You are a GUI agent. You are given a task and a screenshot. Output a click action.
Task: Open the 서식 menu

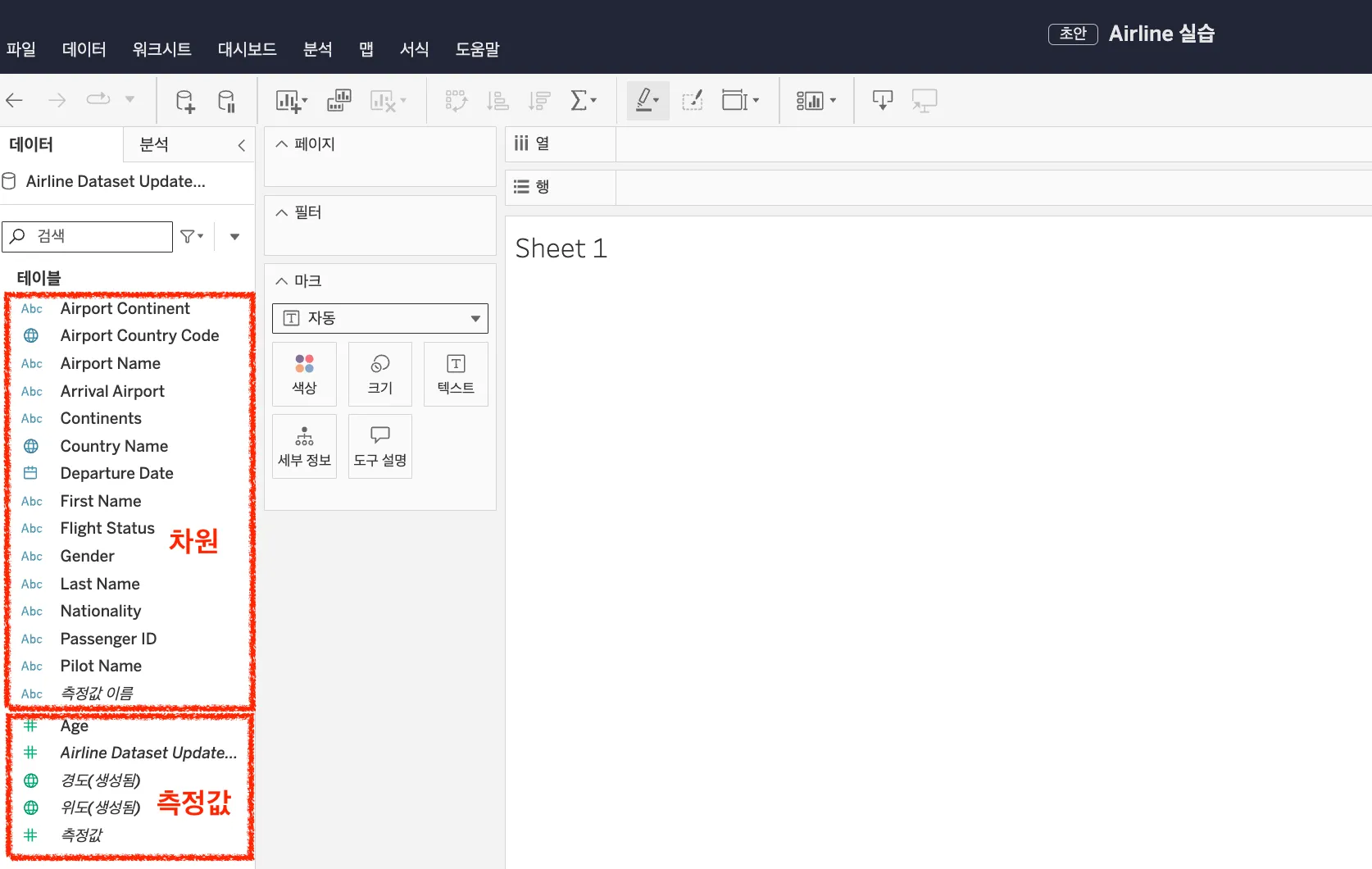415,49
